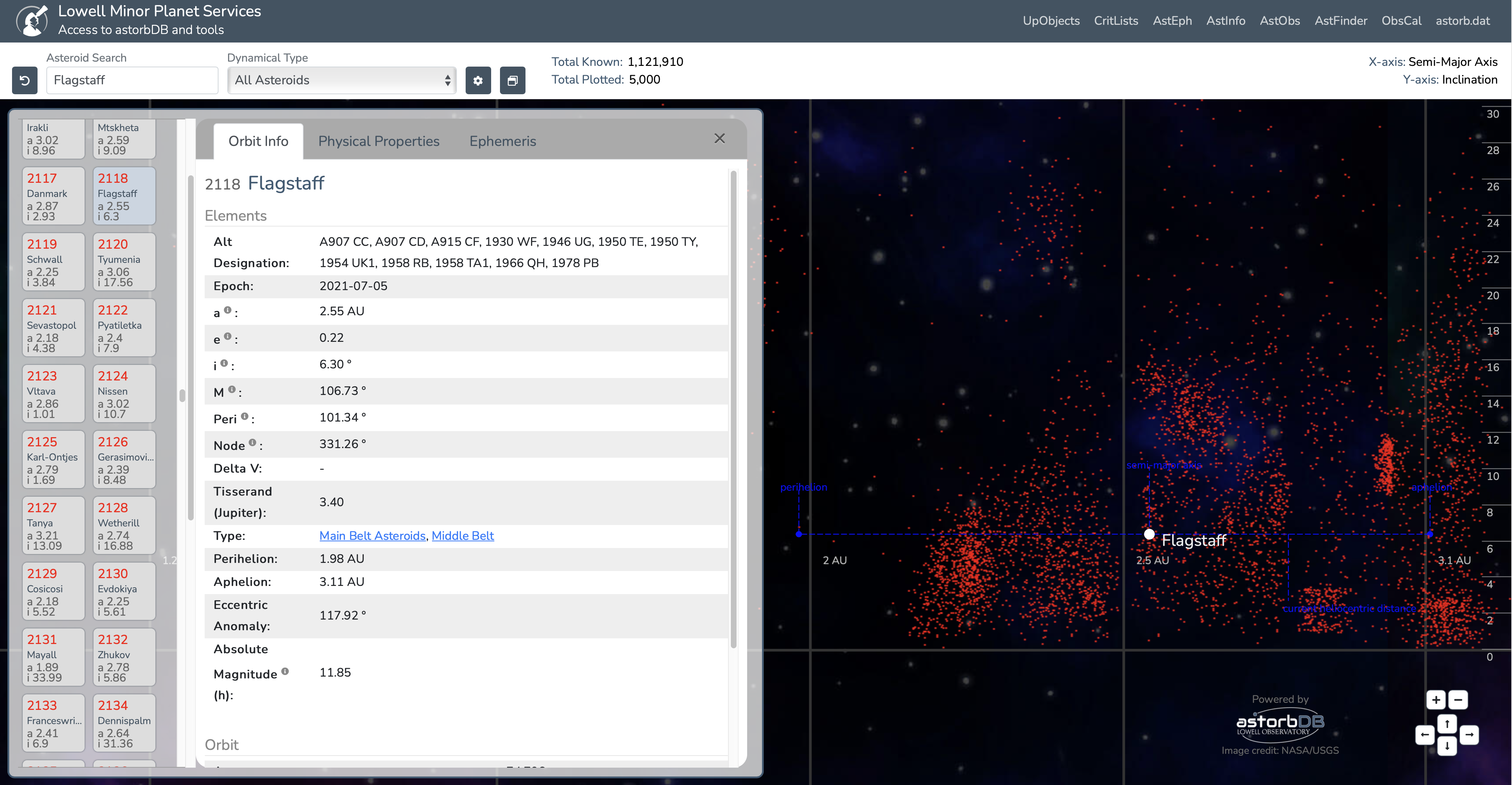This screenshot has height=785, width=1512.
Task: Click the window restore icon button
Action: pyautogui.click(x=512, y=80)
